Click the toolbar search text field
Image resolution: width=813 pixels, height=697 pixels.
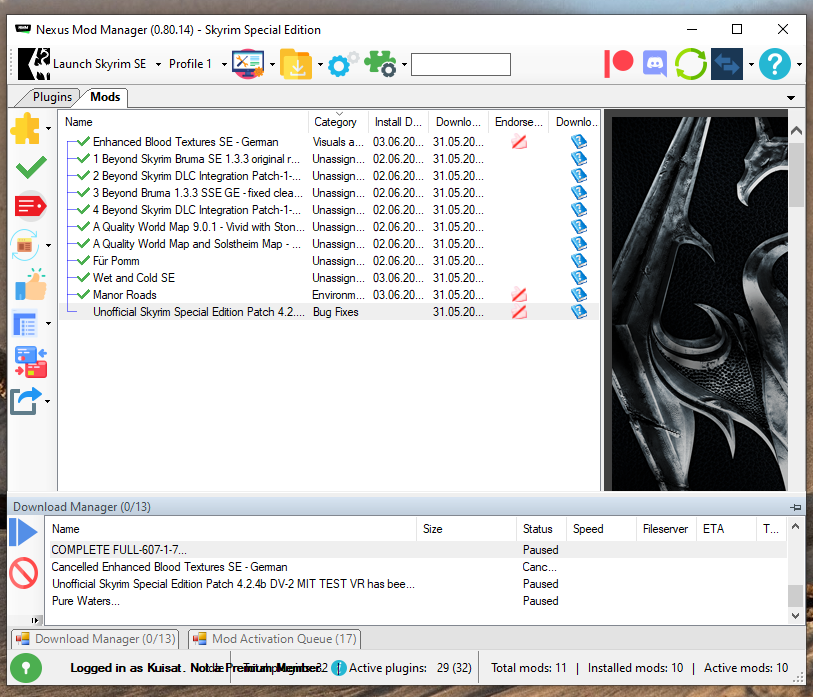click(x=460, y=65)
